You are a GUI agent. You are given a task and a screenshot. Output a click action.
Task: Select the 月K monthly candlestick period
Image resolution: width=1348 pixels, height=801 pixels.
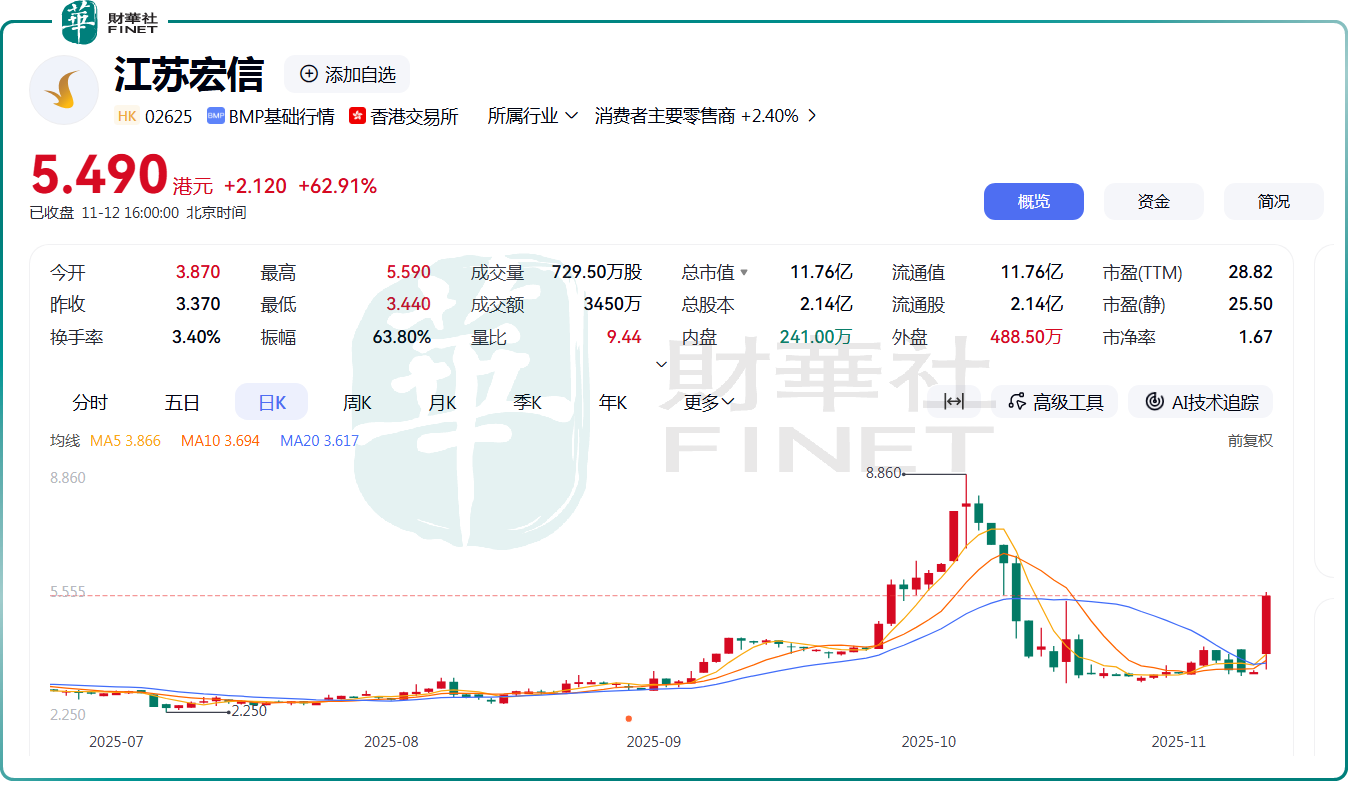coord(442,402)
